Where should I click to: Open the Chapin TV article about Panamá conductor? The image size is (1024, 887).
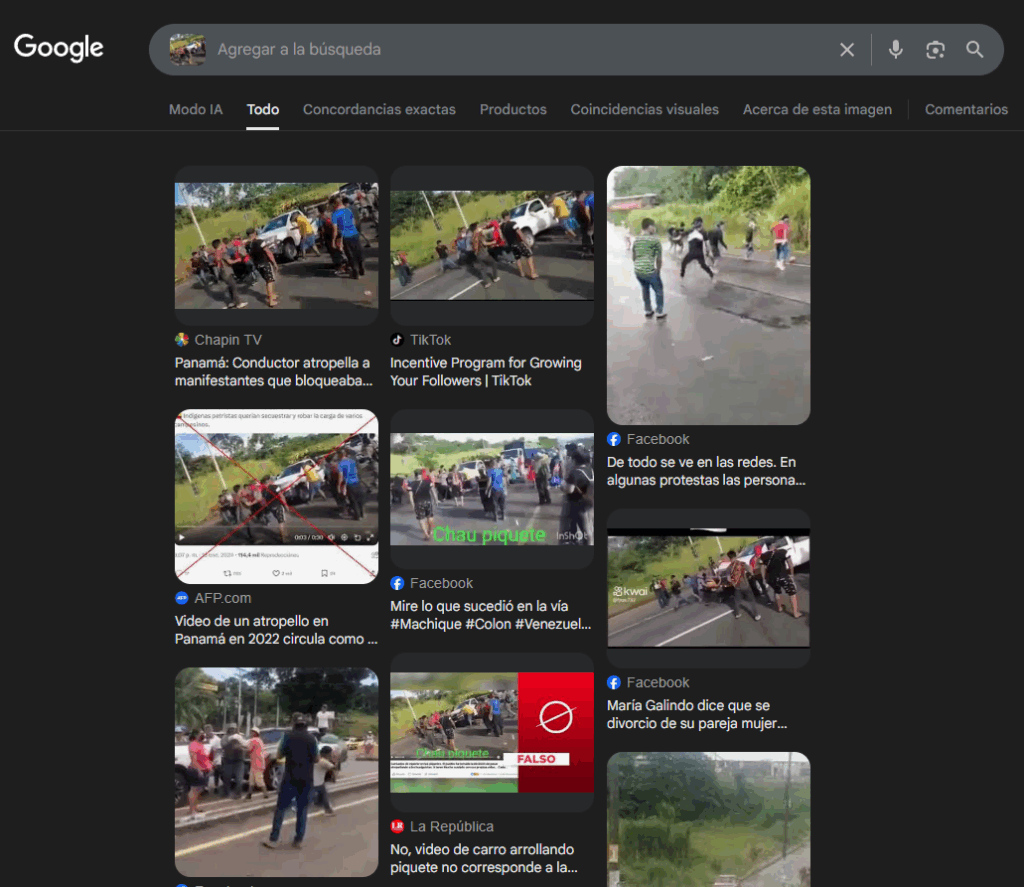[272, 372]
